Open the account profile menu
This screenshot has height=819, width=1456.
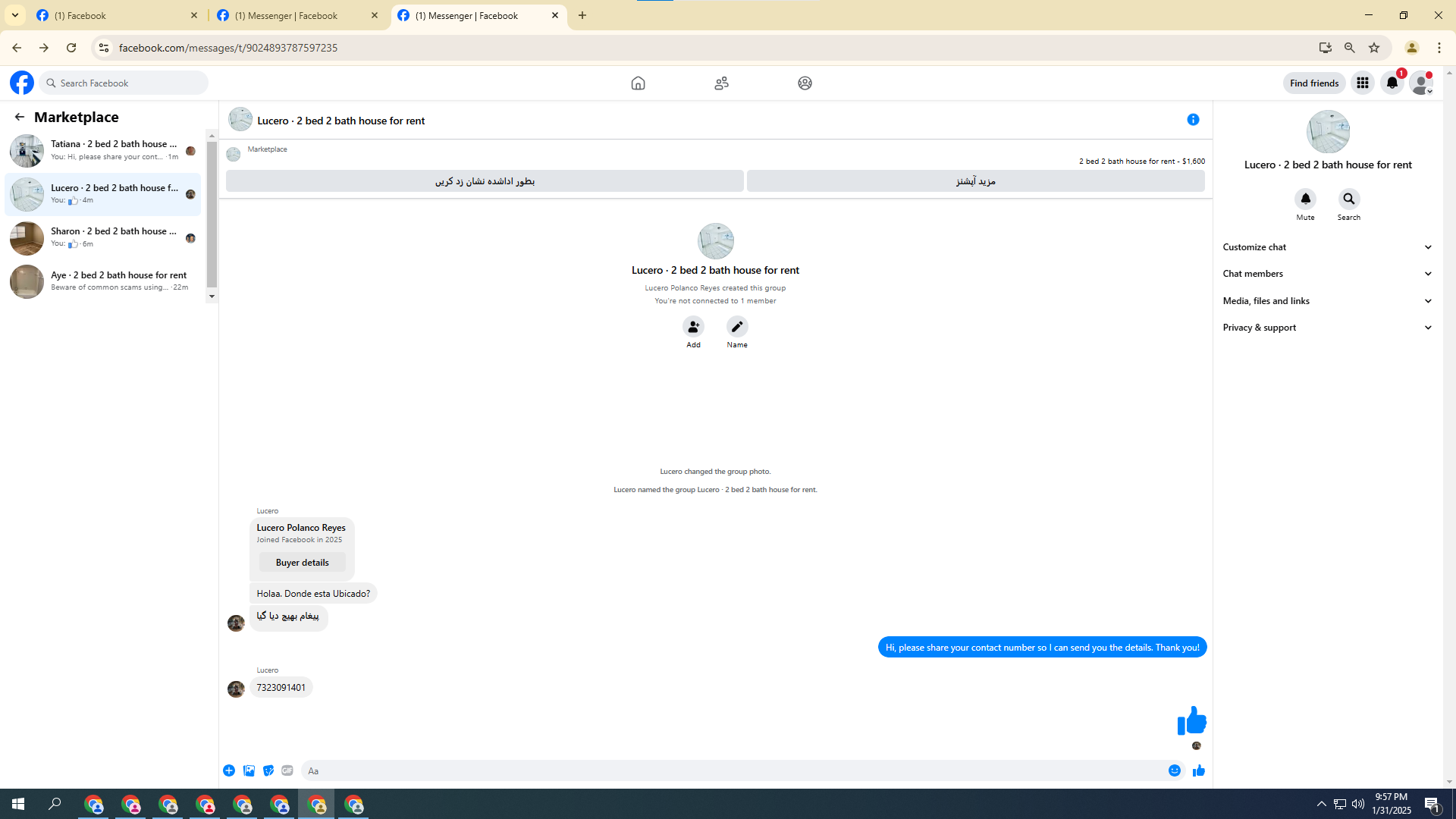click(1421, 83)
